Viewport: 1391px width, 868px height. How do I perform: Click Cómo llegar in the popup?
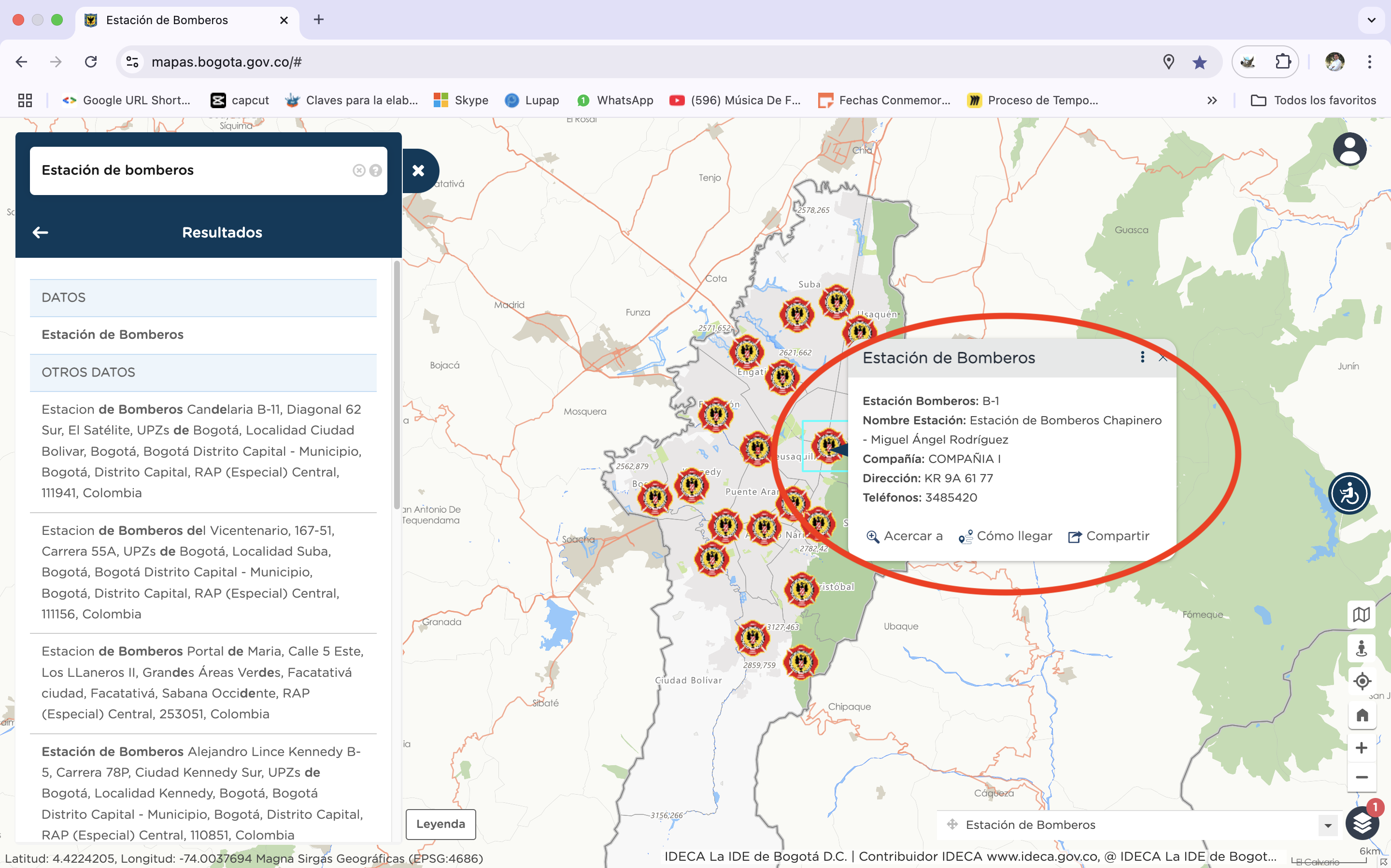point(1005,536)
